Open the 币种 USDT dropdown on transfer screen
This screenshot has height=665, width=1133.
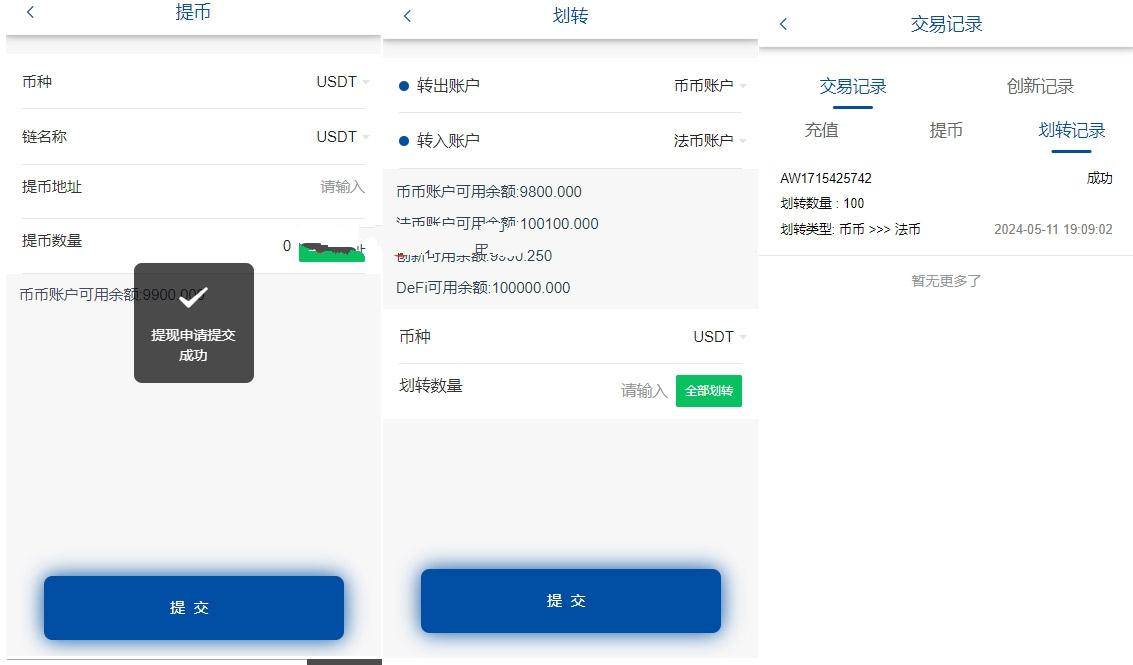(x=720, y=337)
